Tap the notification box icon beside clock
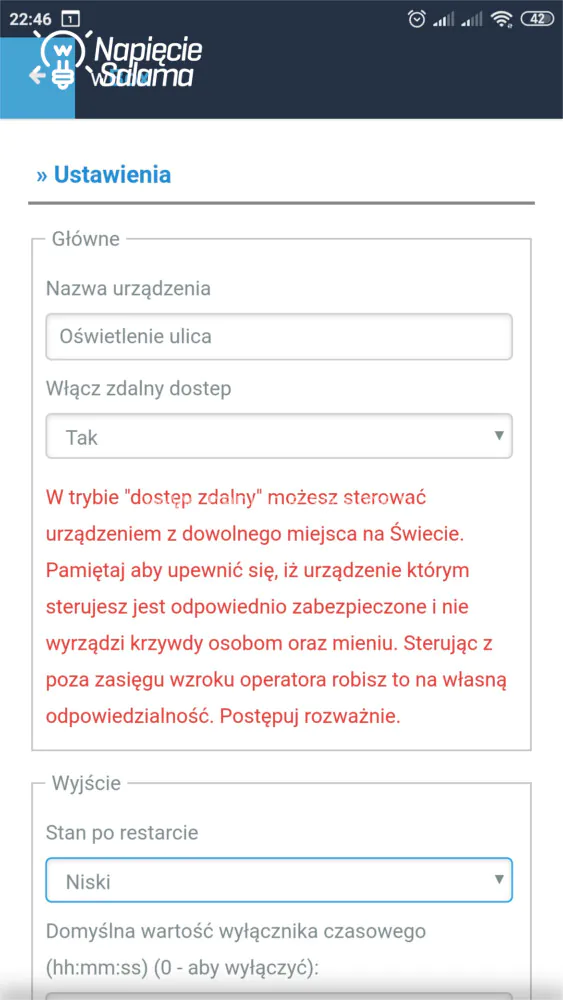Viewport: 563px width, 1000px height. tap(71, 19)
